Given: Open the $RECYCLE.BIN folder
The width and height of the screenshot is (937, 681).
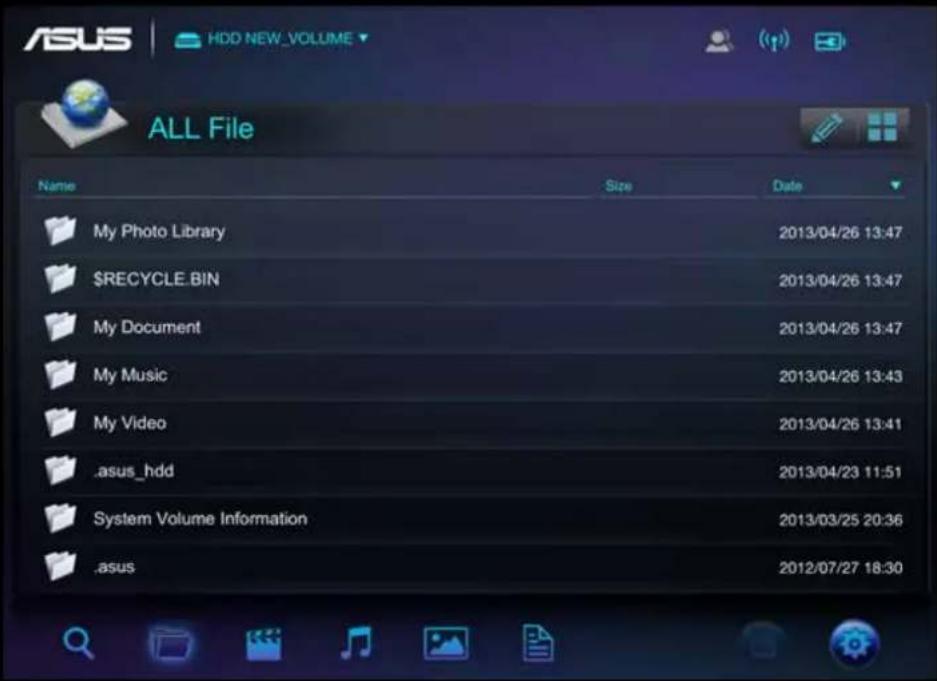Looking at the screenshot, I should tap(472, 280).
